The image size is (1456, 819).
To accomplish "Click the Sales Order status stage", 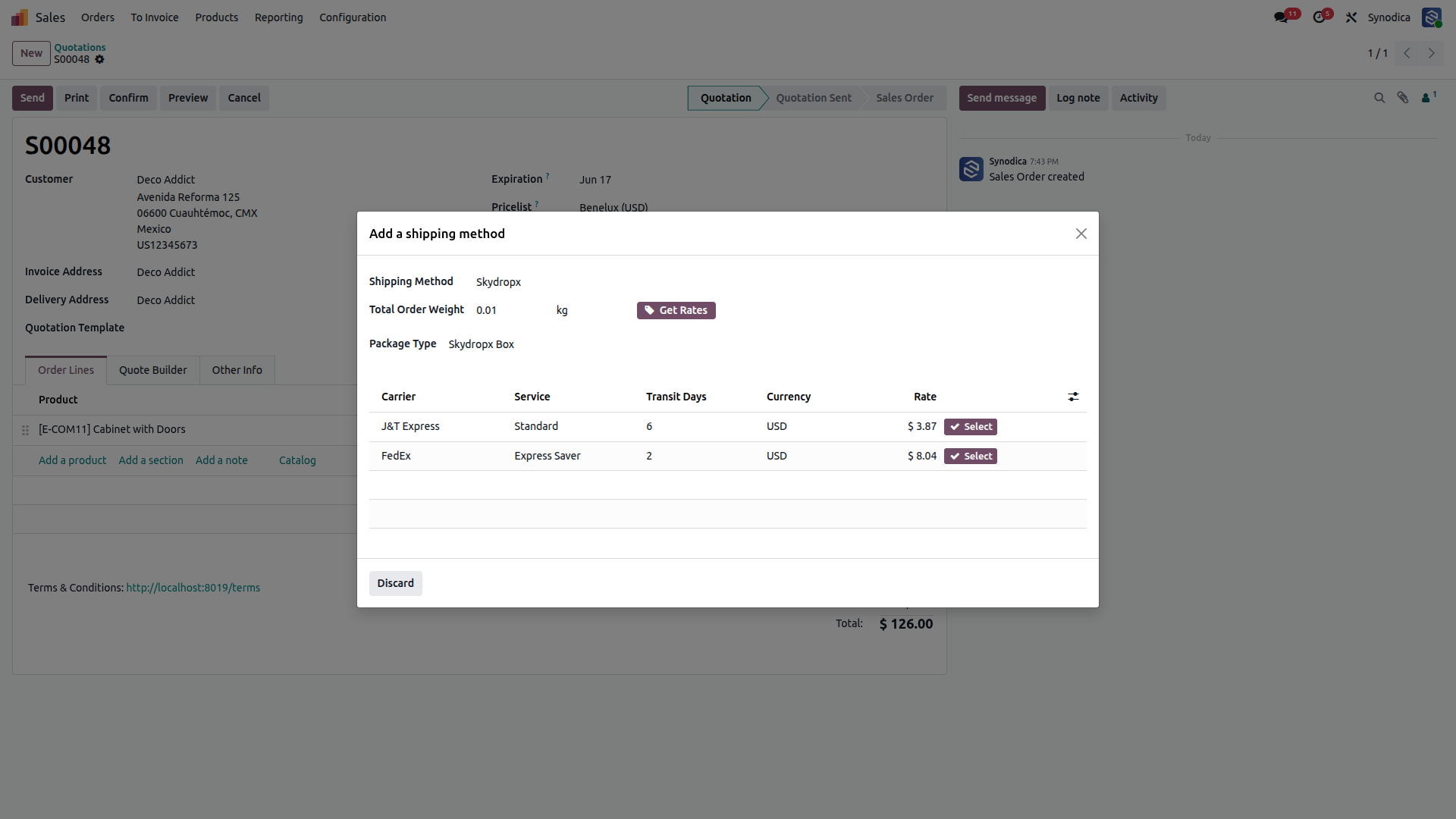I will click(905, 98).
